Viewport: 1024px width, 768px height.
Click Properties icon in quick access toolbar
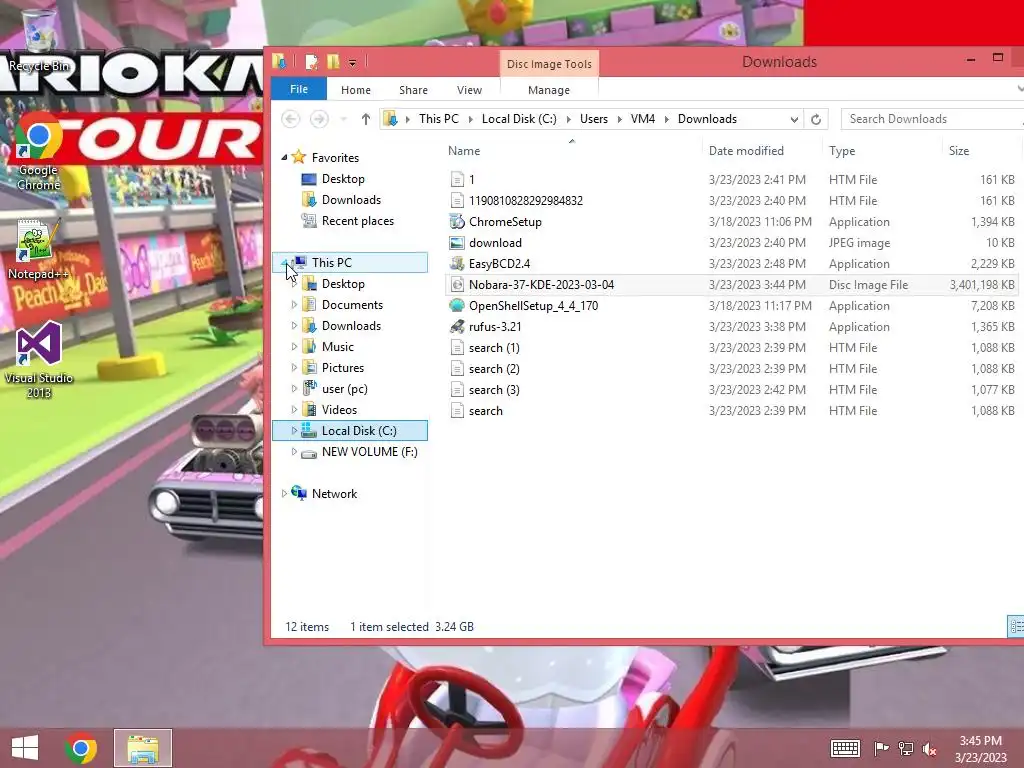point(312,62)
